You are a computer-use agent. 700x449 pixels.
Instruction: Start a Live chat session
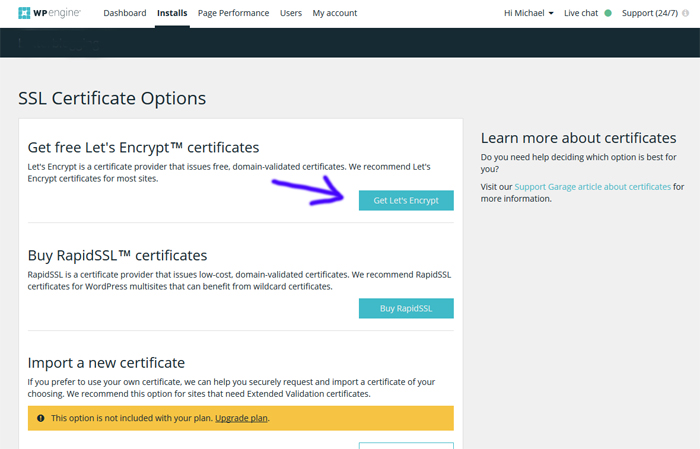tap(580, 13)
